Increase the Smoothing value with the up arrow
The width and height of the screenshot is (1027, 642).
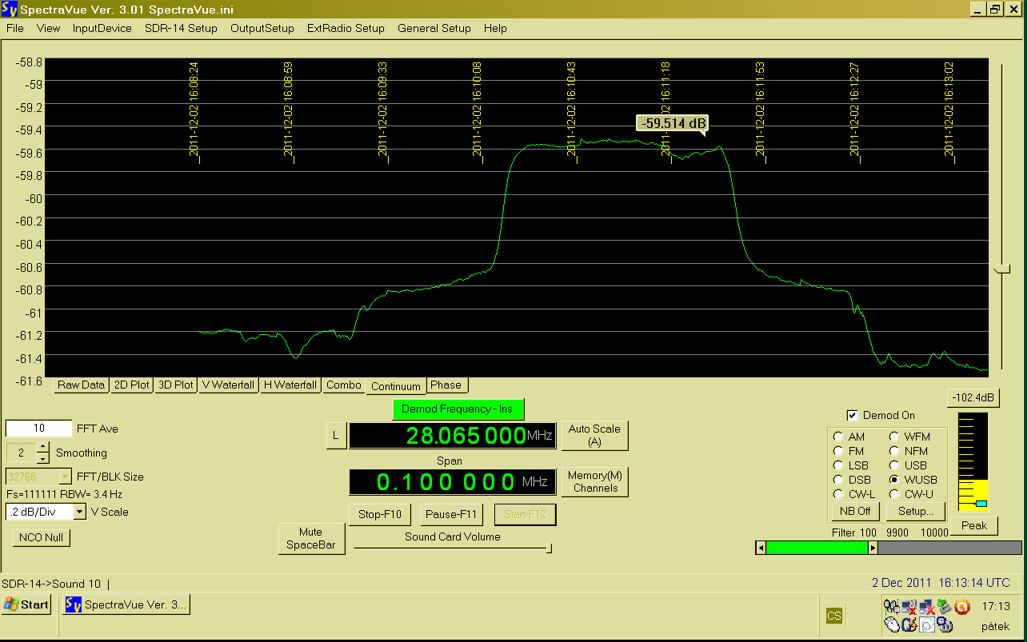43,447
